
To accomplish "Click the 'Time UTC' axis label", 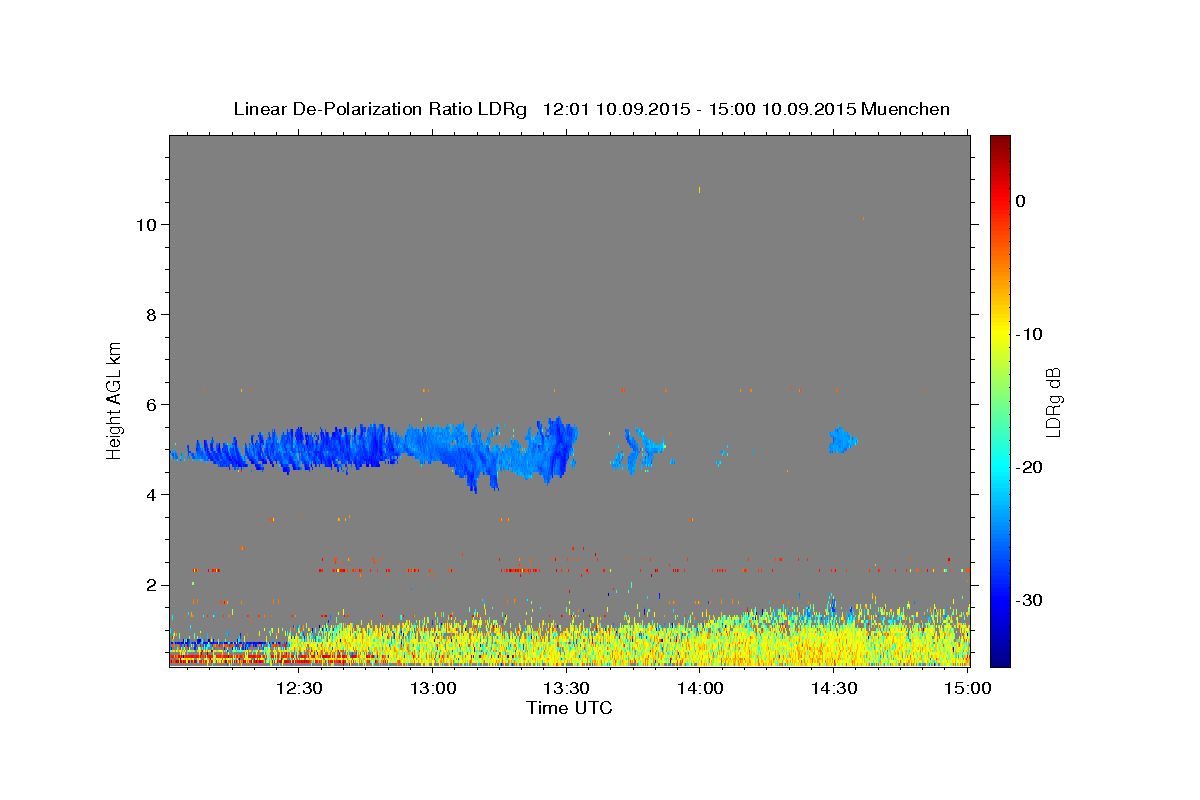I will tap(569, 708).
